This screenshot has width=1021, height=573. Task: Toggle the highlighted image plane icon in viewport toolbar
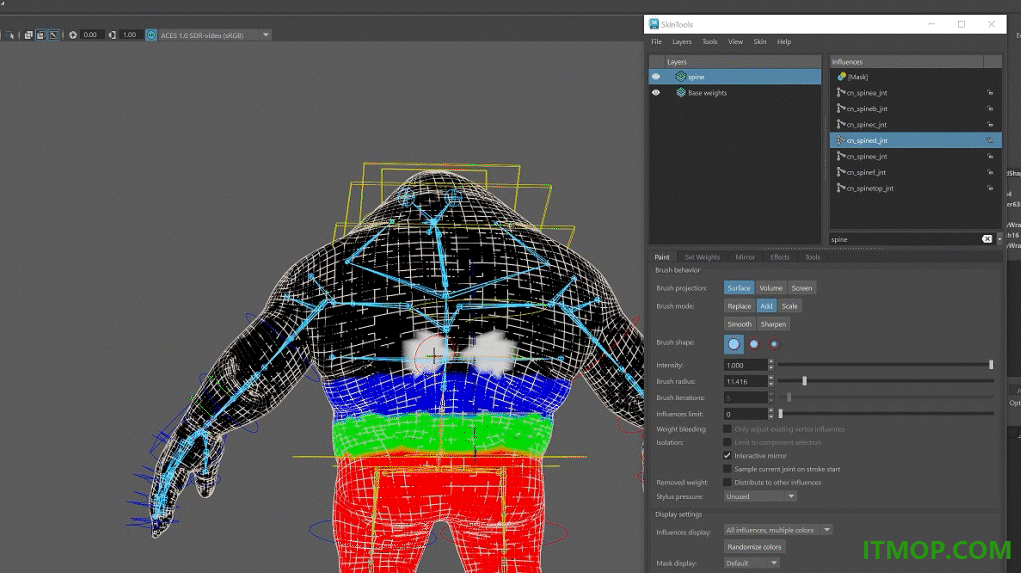click(40, 35)
